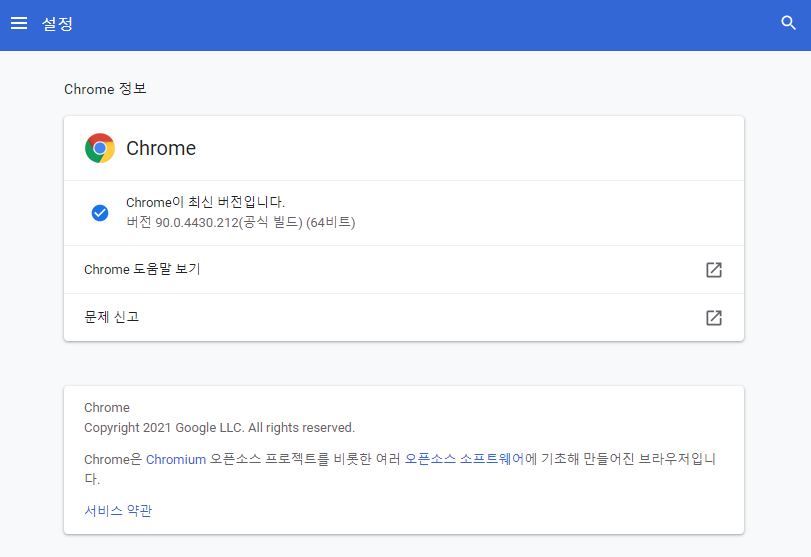Follow the 오픈소스 소프트웨어 link
This screenshot has height=557, width=811.
click(464, 459)
